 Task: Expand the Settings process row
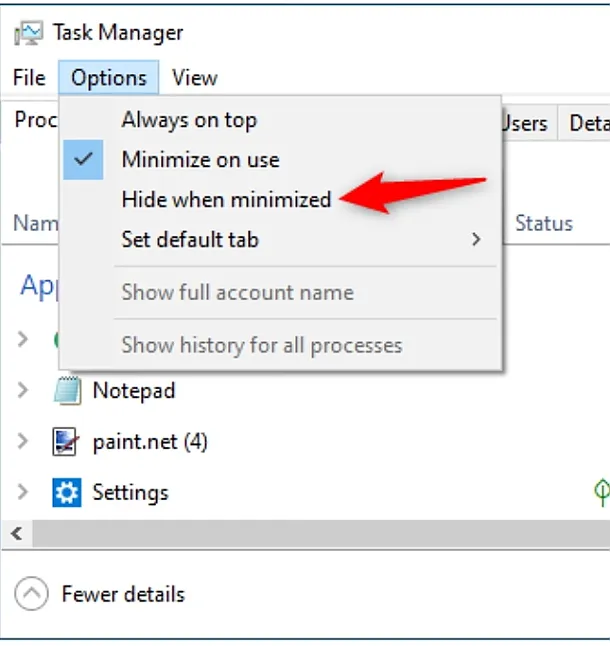pos(22,492)
